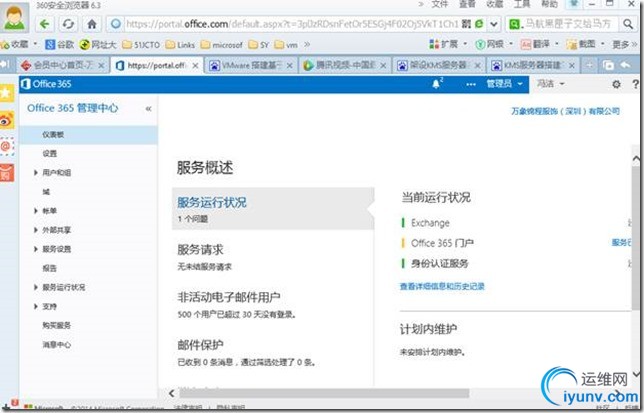Click the browser address bar URL
The width and height of the screenshot is (644, 413).
coord(292,24)
